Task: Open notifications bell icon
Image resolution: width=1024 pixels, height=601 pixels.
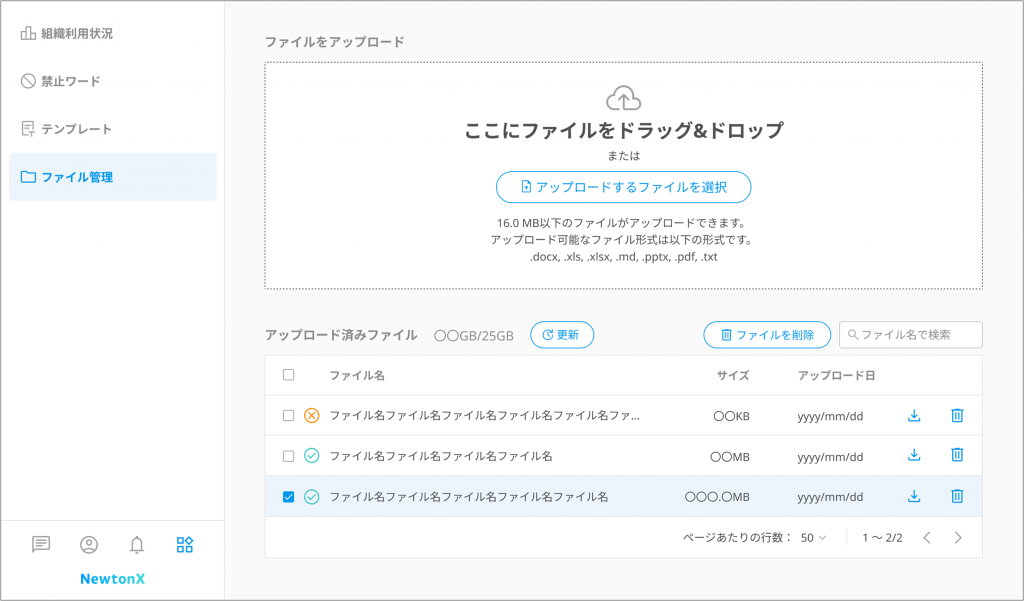Action: point(137,544)
